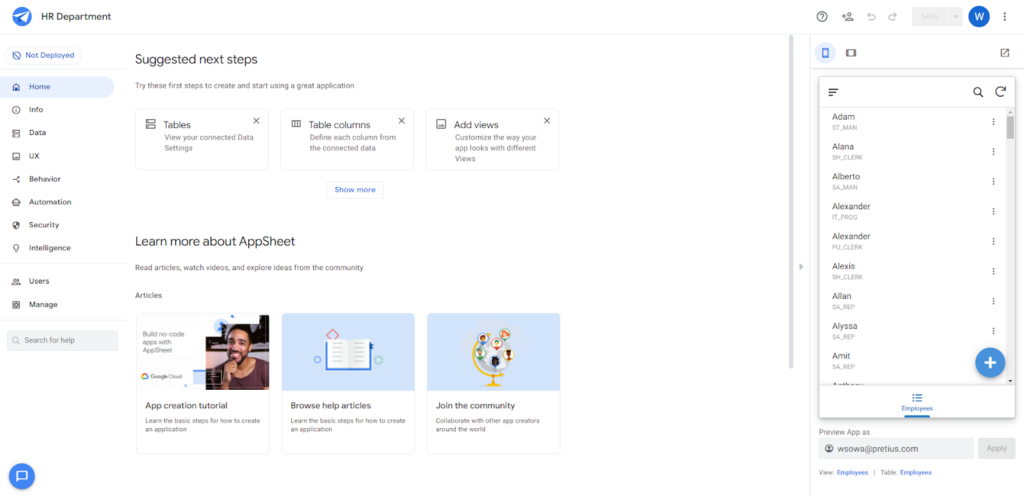Open row options for Adam
The width and height of the screenshot is (1024, 496).
(993, 122)
